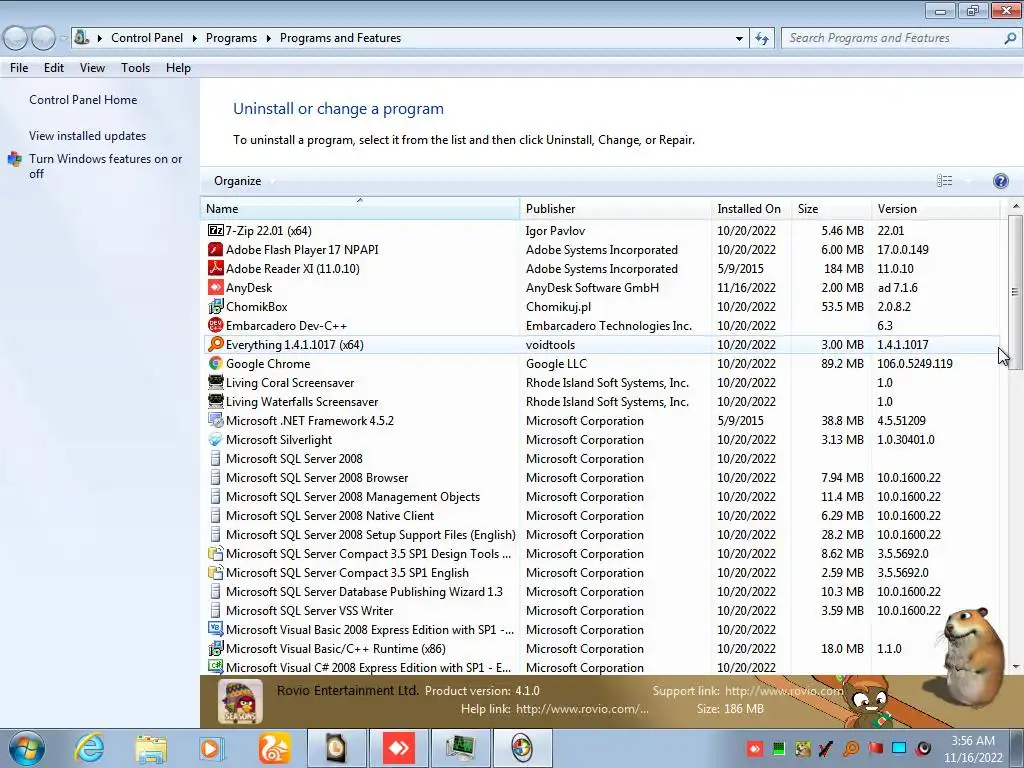
Task: Click the Everything 1.4.1.1017 magnifier icon
Action: coord(216,344)
